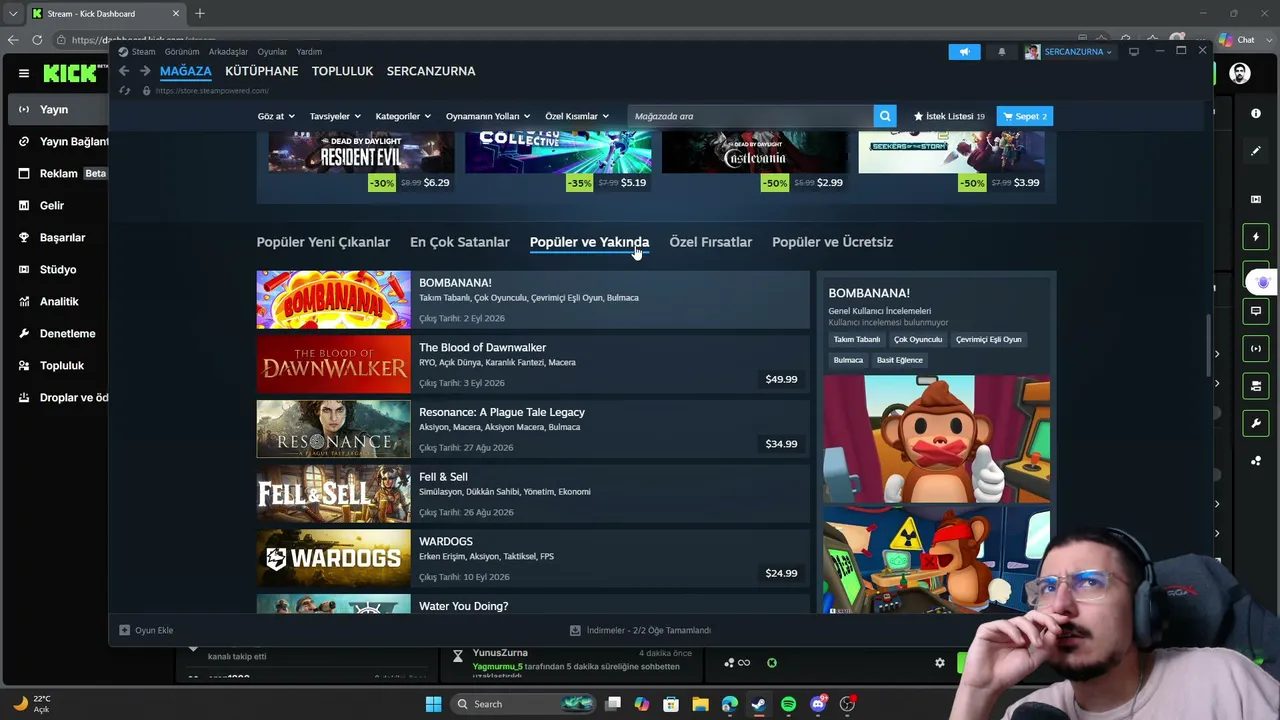Image resolution: width=1280 pixels, height=720 pixels.
Task: Go to the TOPLULUK tab
Action: (x=342, y=71)
